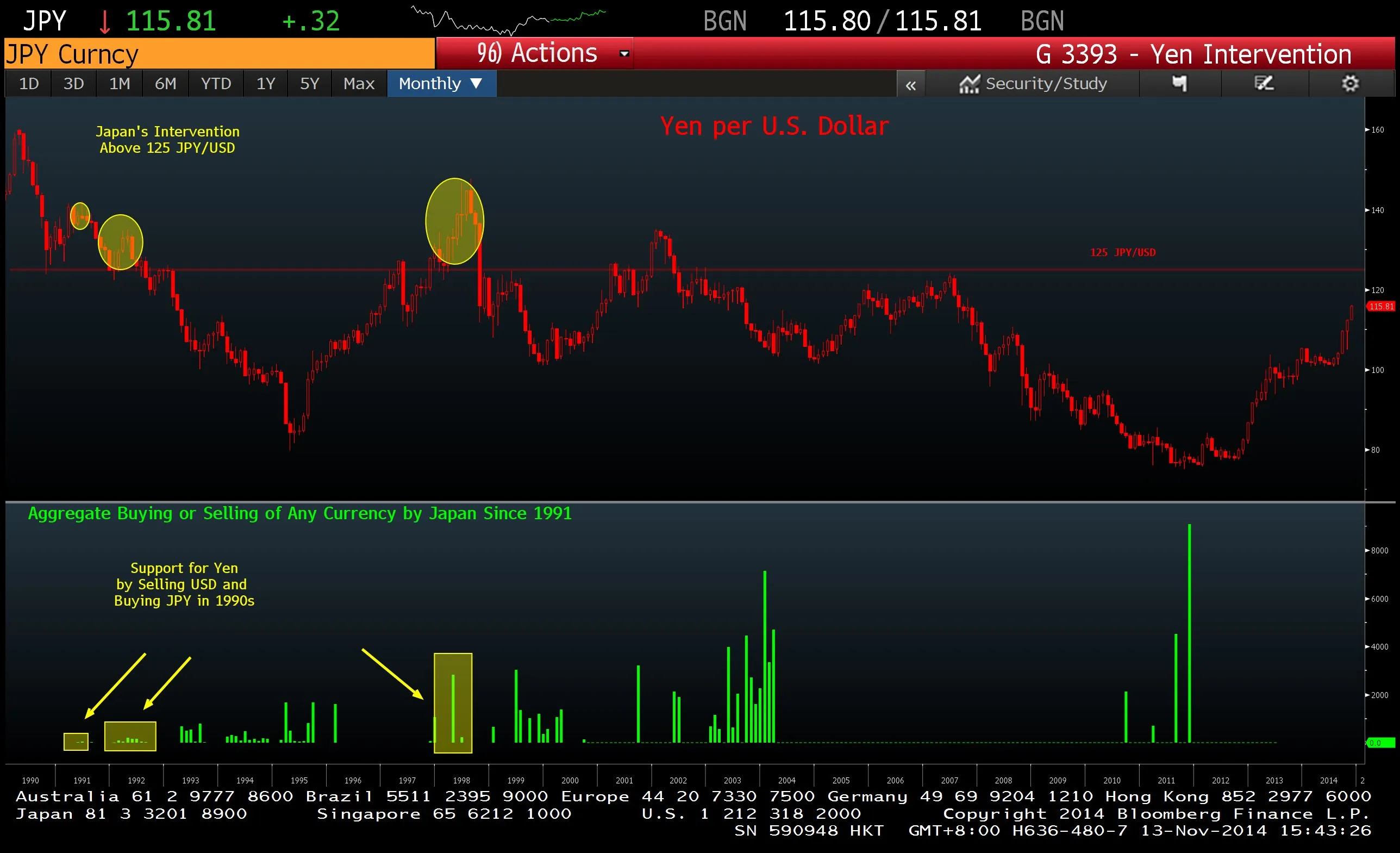
Task: Toggle the Max time range
Action: (359, 83)
